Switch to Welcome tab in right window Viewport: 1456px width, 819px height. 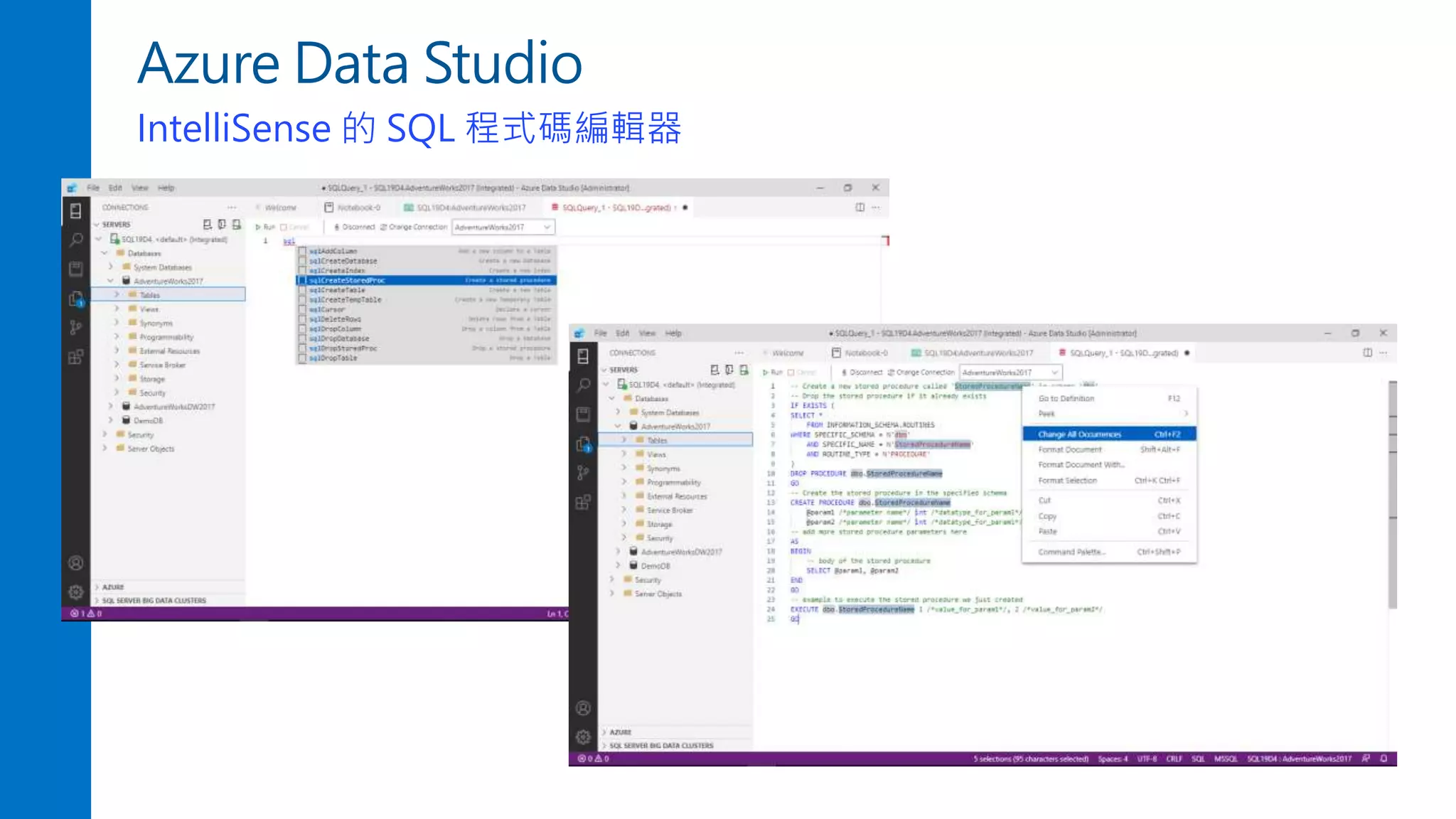click(787, 353)
